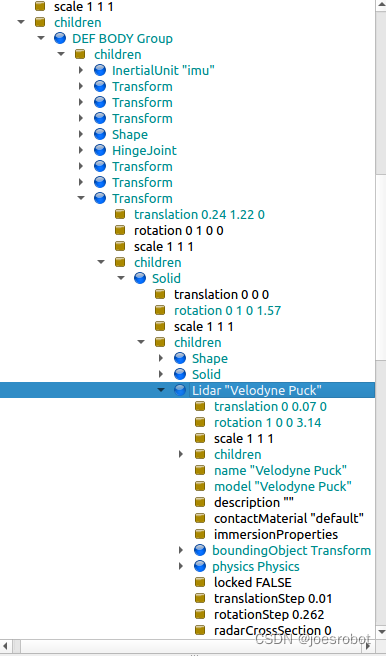Viewport: 386px width, 656px height.
Task: Click the blue sphere icon of DEF BODY Group
Action: [x=60, y=38]
